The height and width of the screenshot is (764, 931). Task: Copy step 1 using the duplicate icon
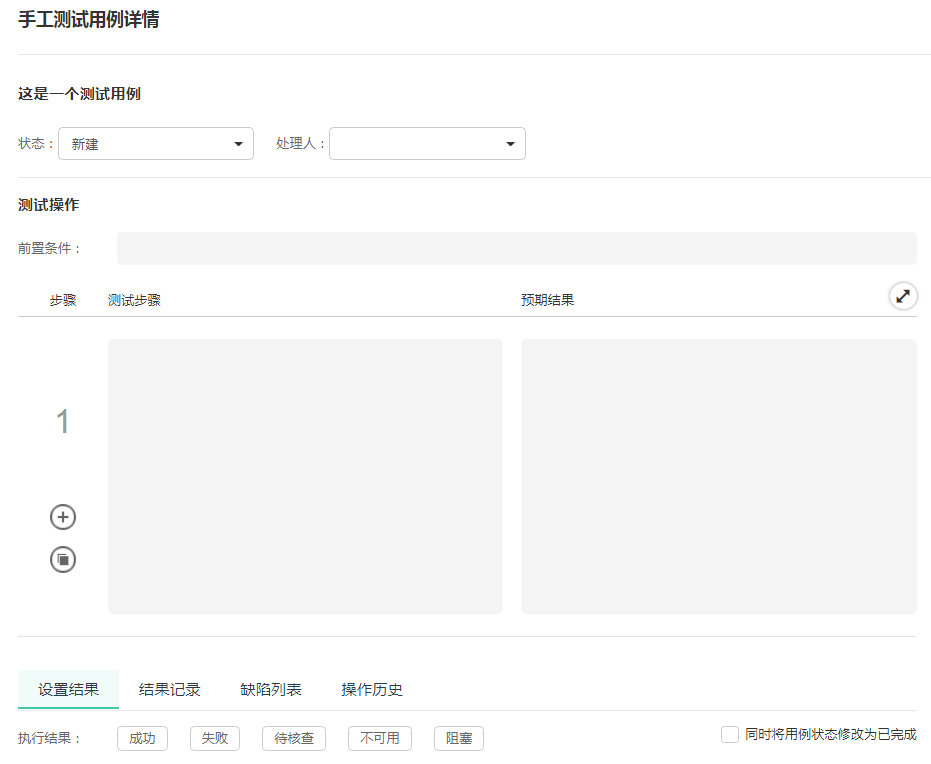point(62,559)
